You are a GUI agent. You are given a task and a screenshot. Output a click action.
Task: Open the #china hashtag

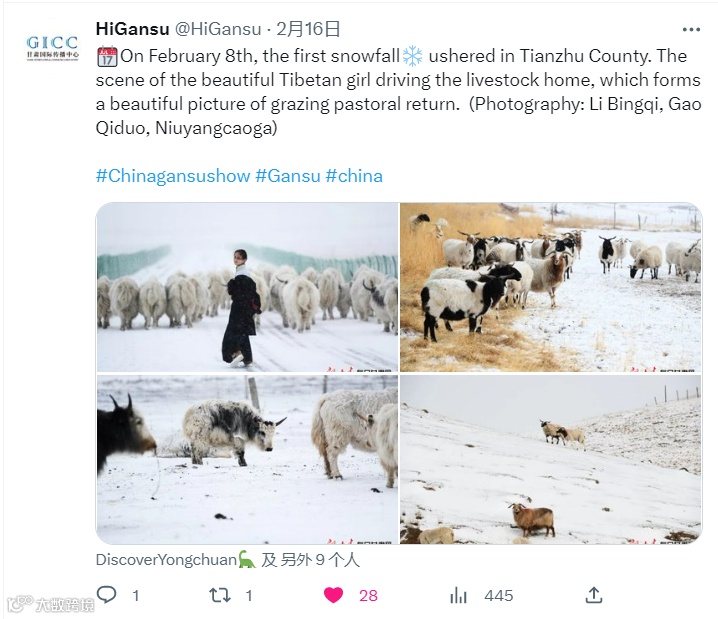tap(354, 176)
